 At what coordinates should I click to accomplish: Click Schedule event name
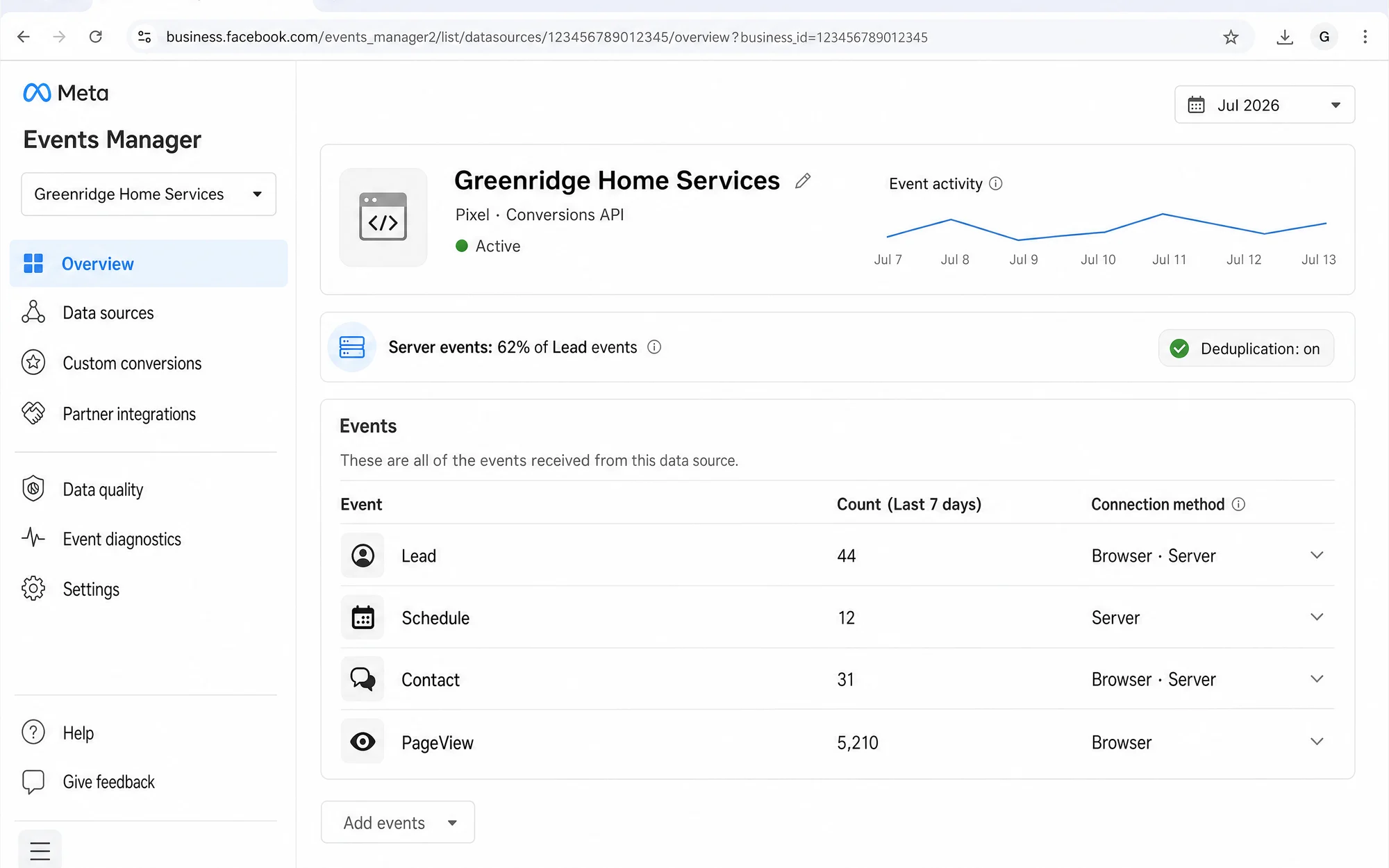click(435, 618)
